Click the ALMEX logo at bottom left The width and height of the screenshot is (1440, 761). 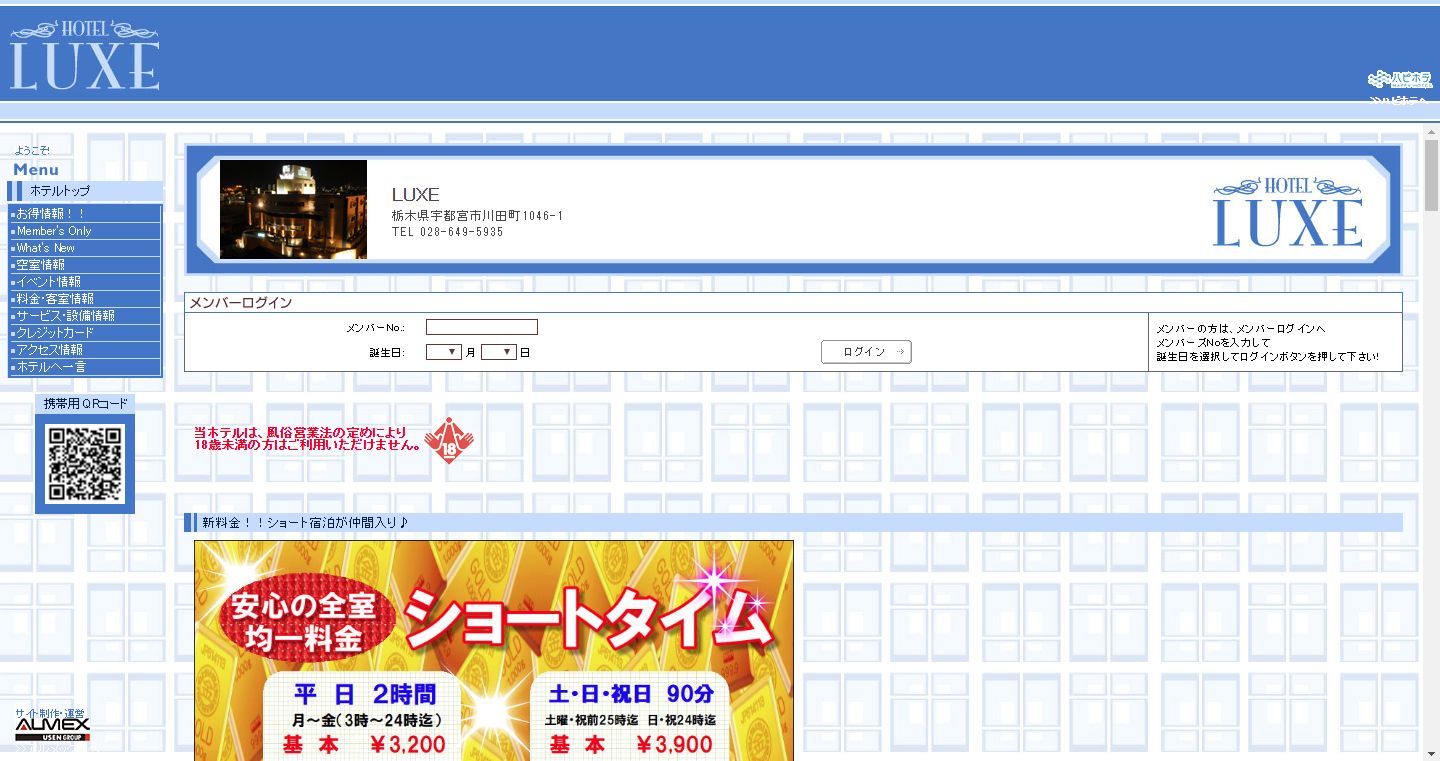[x=52, y=727]
